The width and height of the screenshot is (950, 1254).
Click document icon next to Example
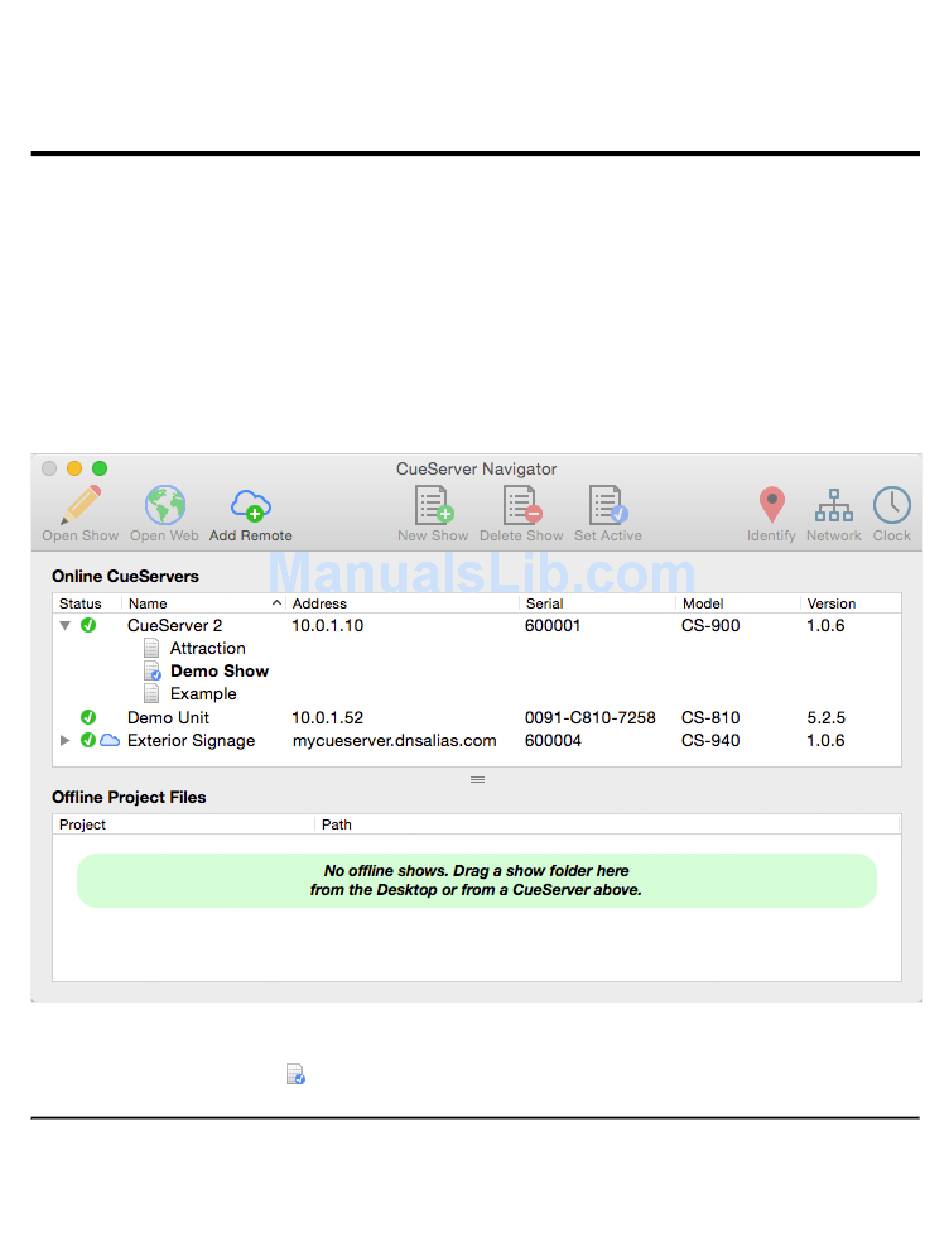151,693
